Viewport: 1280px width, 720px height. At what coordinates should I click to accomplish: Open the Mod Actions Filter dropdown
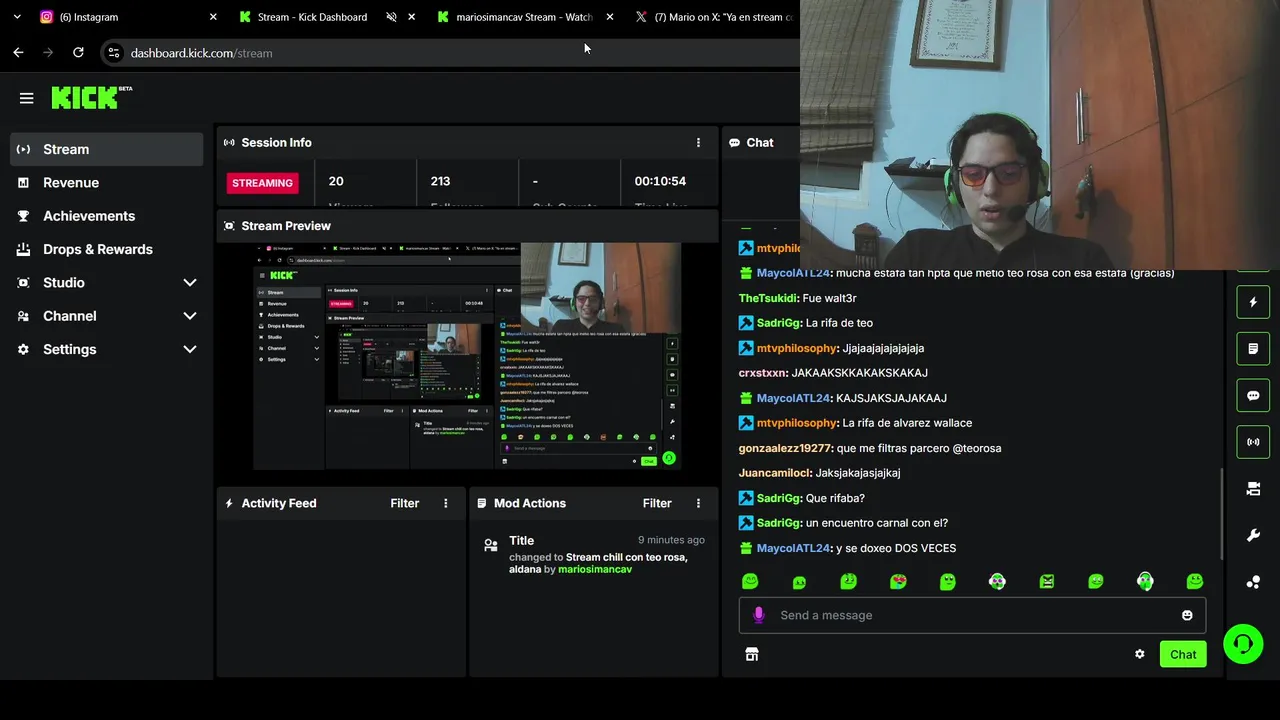[656, 503]
